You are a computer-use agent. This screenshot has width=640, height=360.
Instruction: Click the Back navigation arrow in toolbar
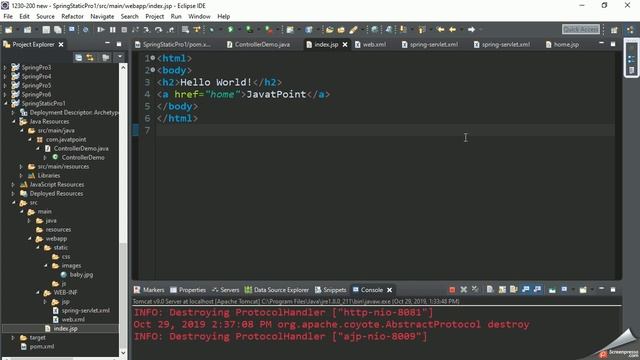point(452,29)
